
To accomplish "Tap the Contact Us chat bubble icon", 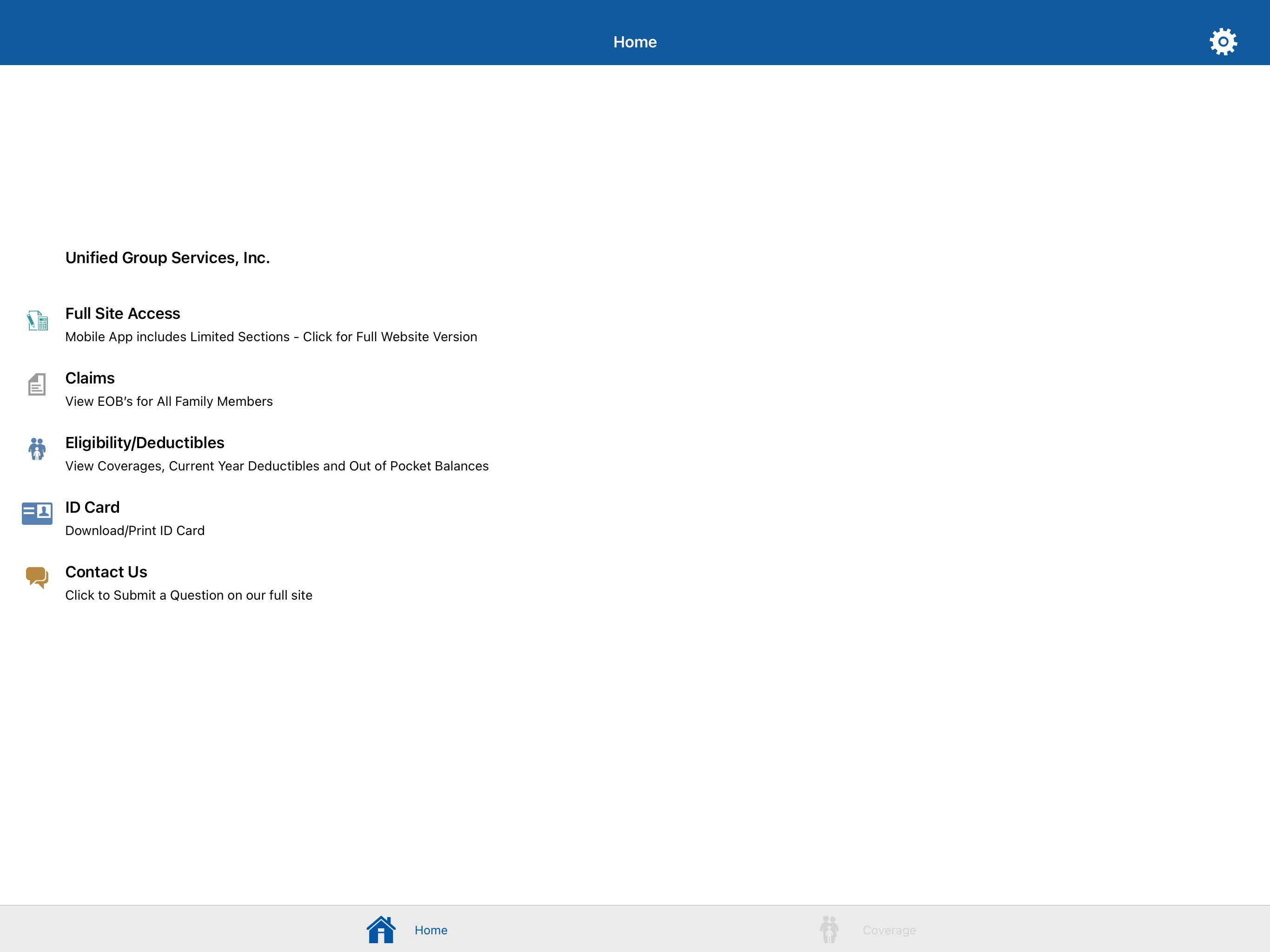I will click(37, 578).
